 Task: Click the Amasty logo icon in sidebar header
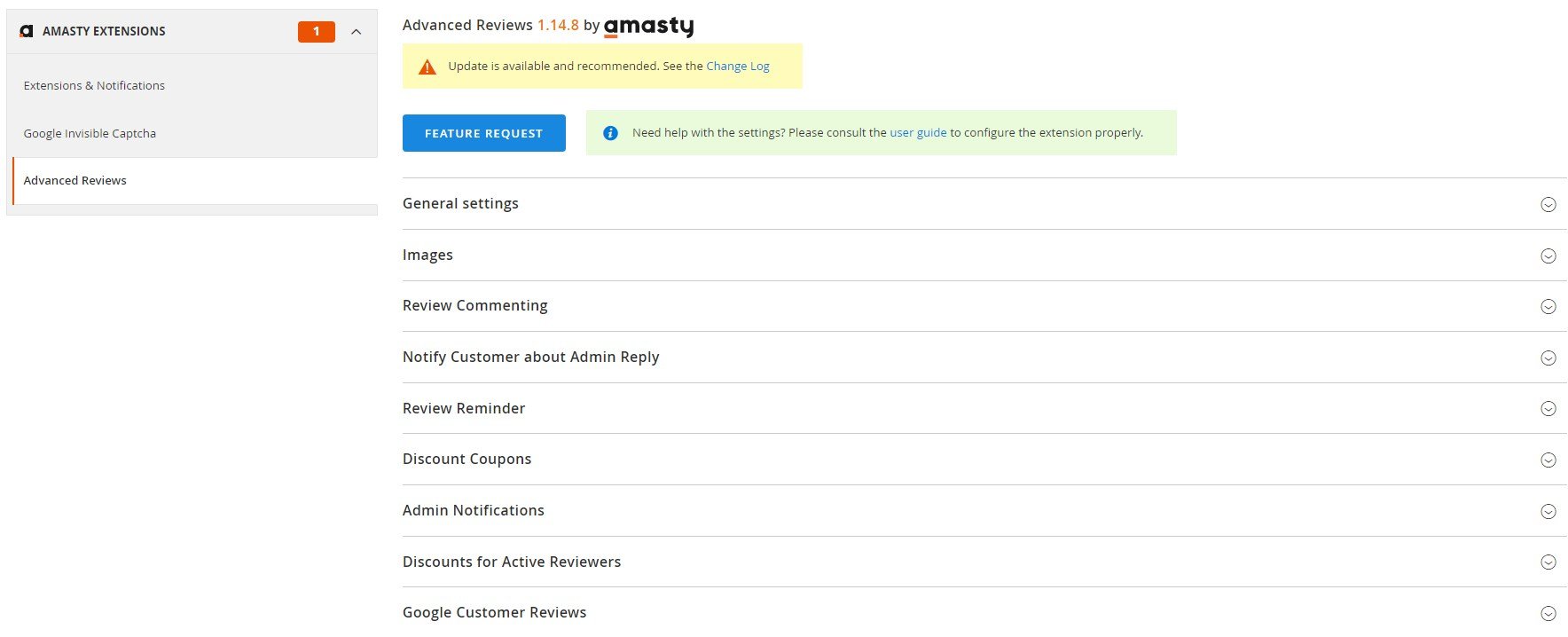point(26,31)
